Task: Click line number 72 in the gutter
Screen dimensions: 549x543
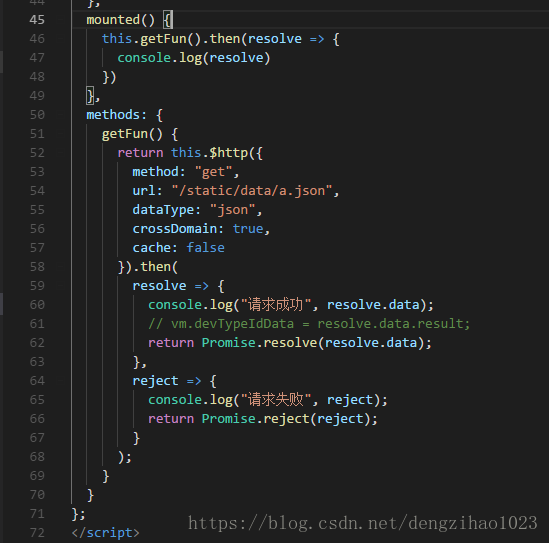Action: (x=37, y=533)
